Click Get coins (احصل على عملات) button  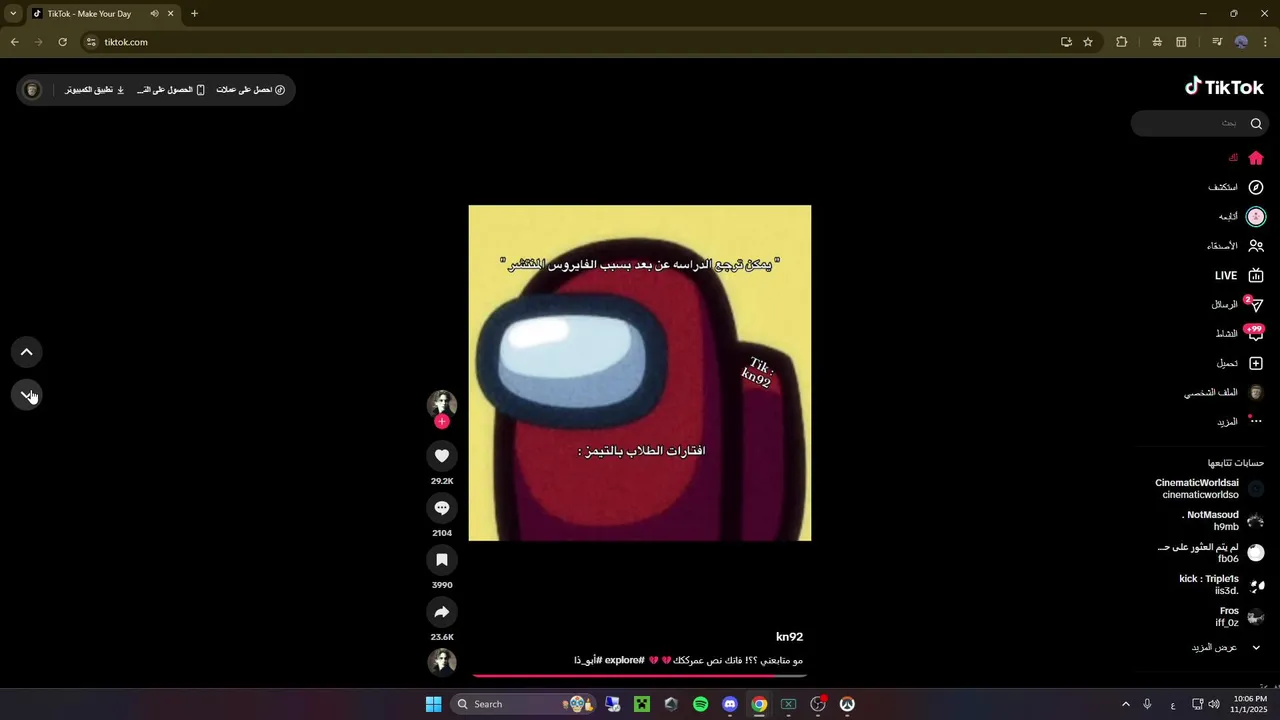click(251, 90)
